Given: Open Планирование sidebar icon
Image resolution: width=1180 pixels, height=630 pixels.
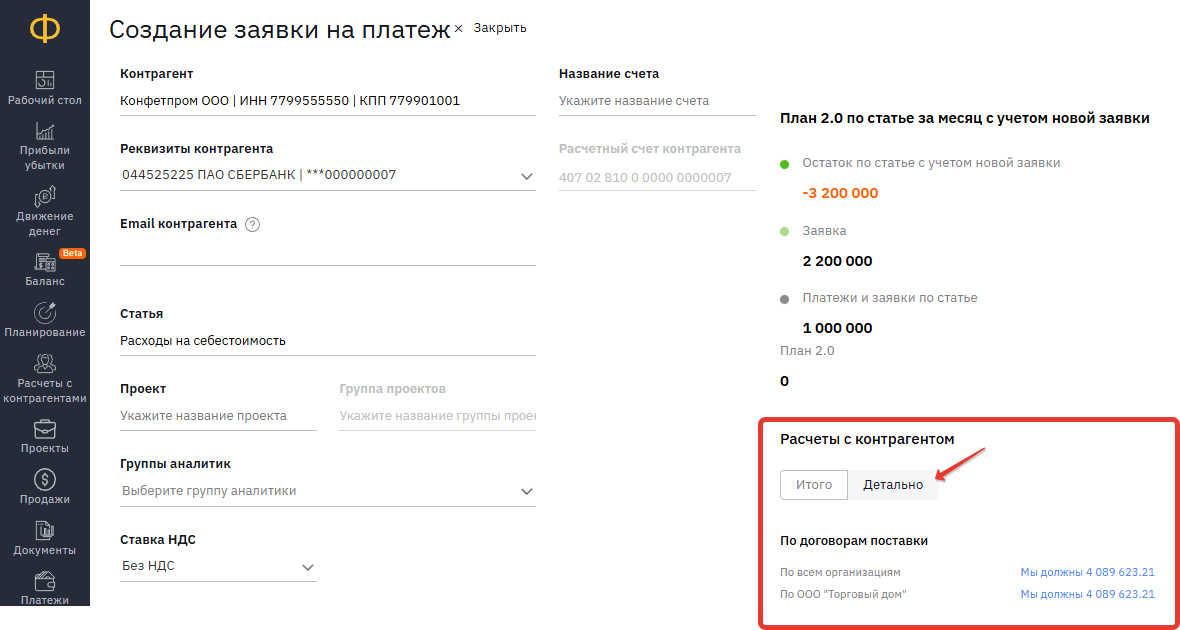Looking at the screenshot, I should click(x=45, y=313).
